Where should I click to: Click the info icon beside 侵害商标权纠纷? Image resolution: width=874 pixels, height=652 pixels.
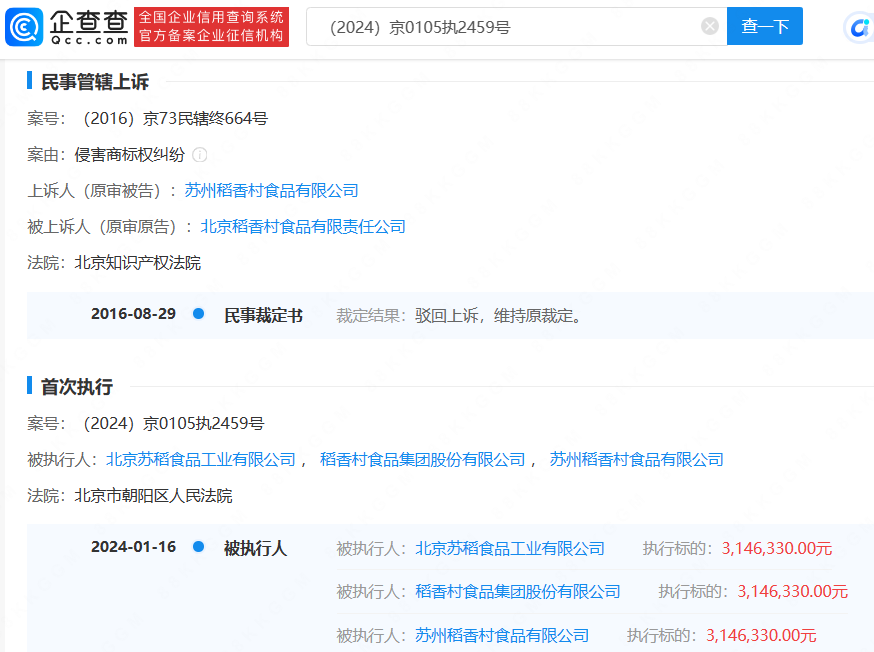[200, 155]
